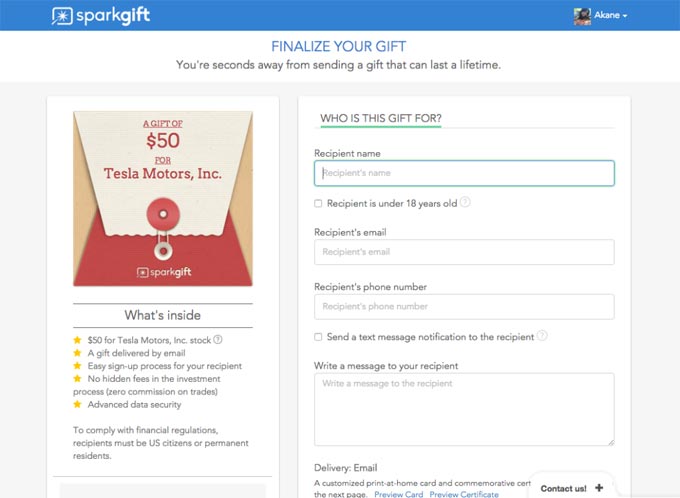Click the red envelope seal button

tap(162, 213)
